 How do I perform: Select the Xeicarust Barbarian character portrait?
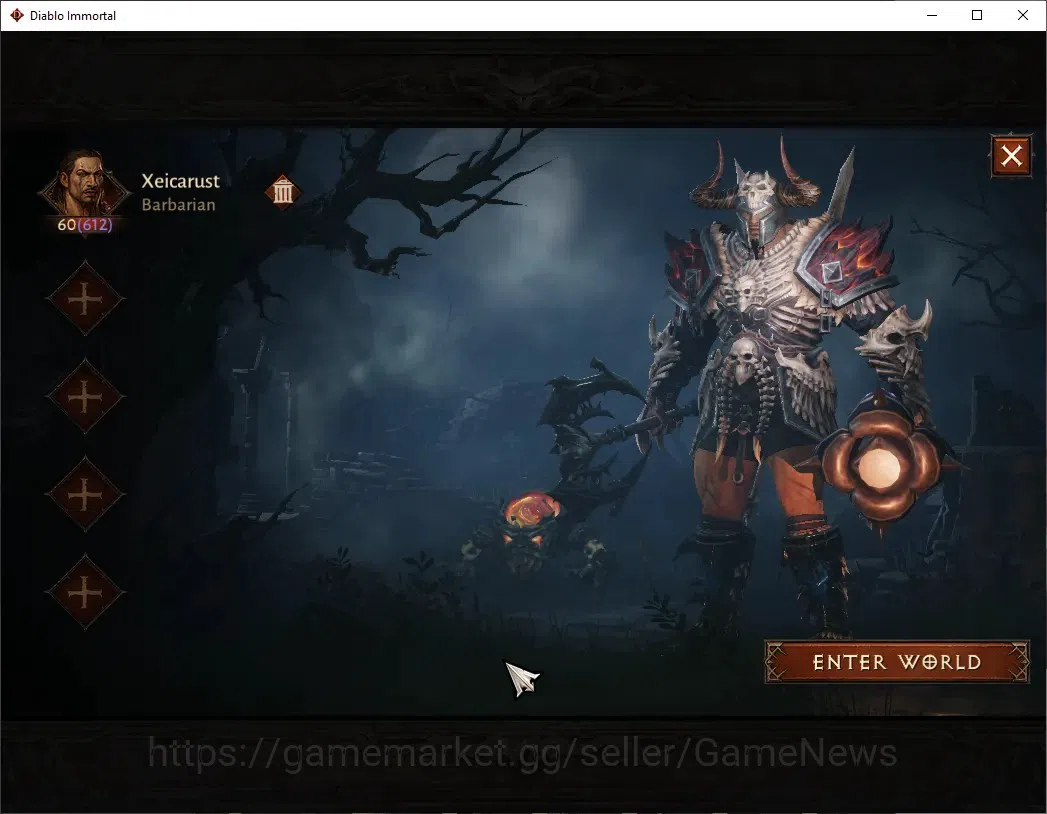(x=84, y=184)
